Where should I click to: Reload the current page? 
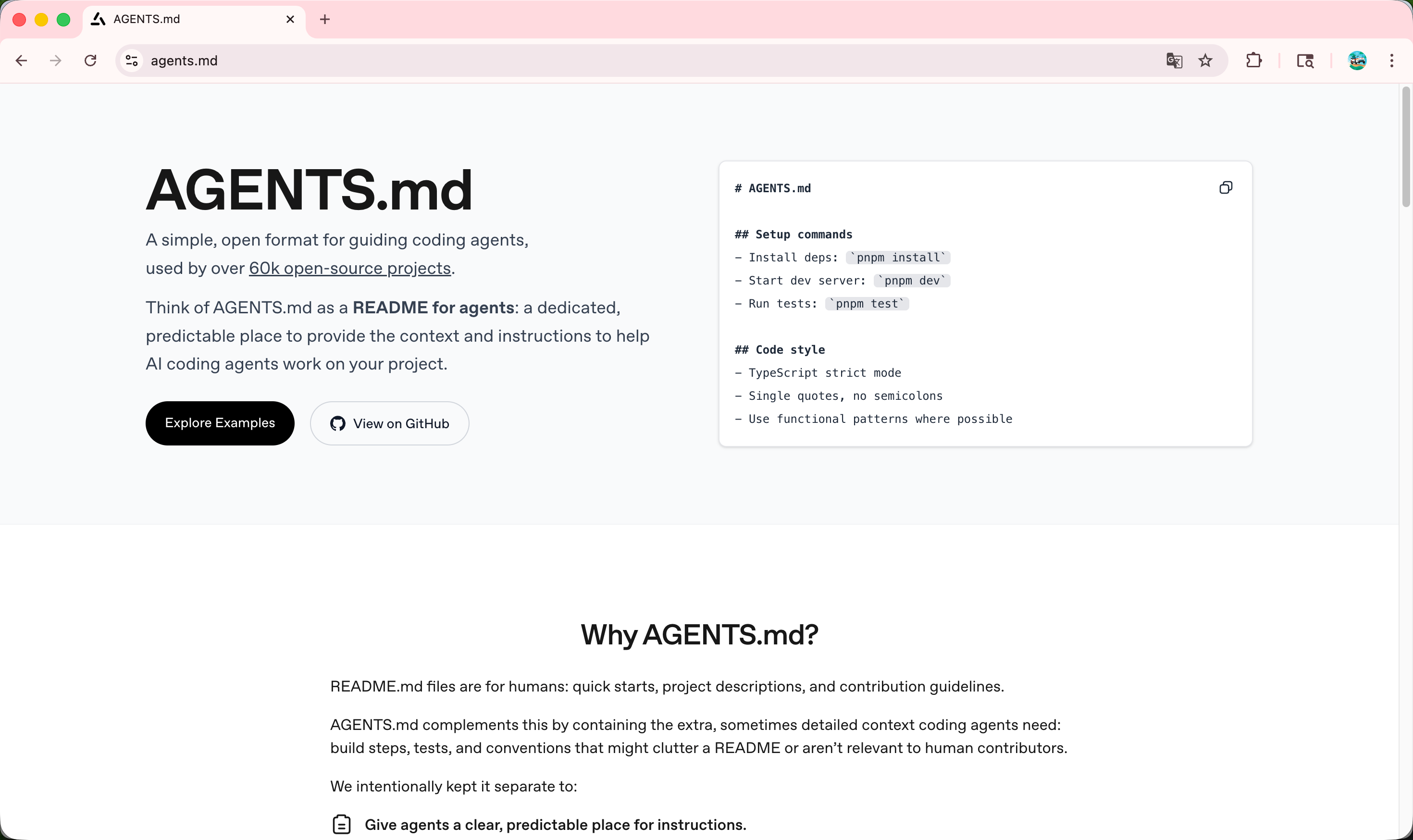tap(90, 61)
